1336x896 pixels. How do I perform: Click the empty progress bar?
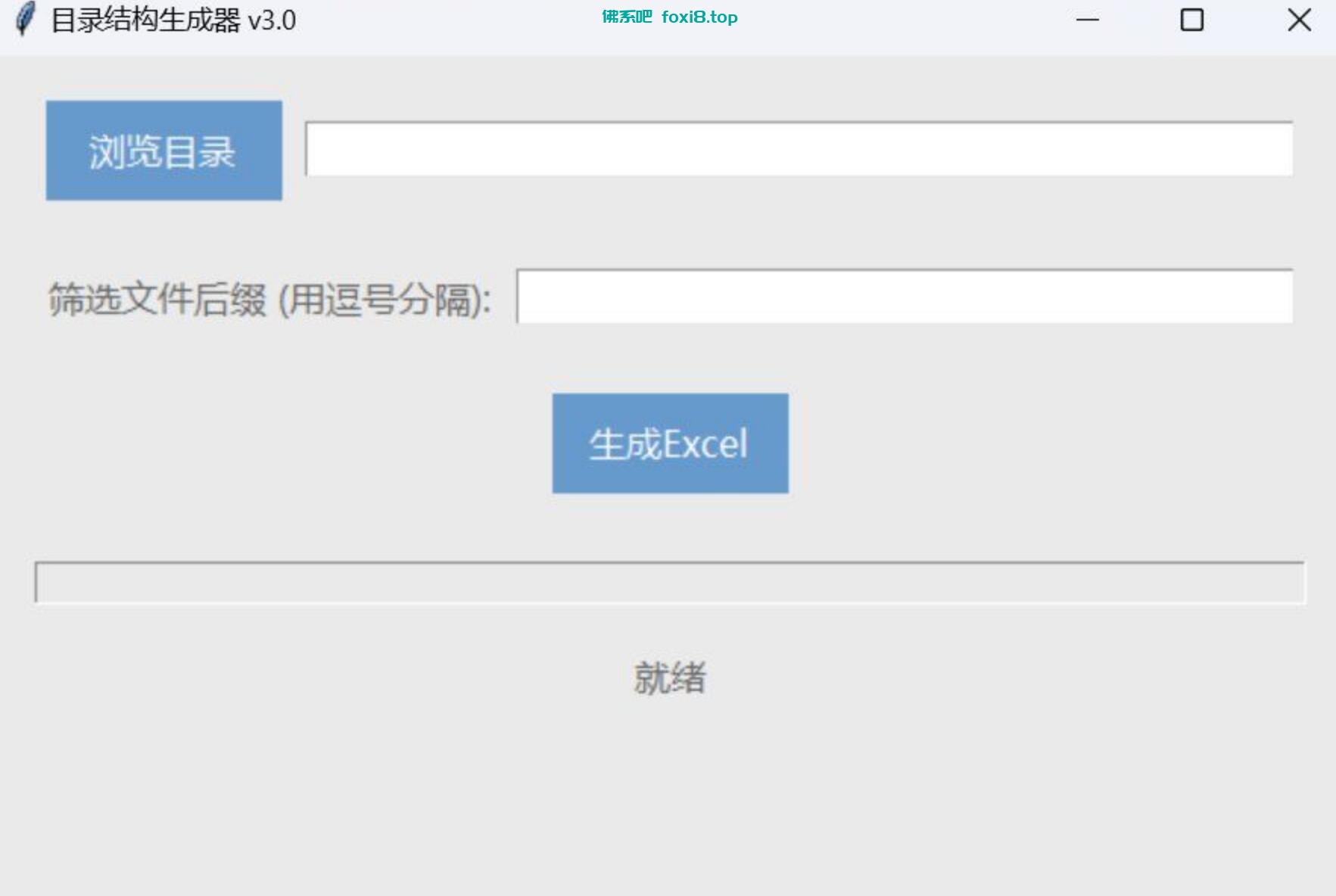point(669,583)
